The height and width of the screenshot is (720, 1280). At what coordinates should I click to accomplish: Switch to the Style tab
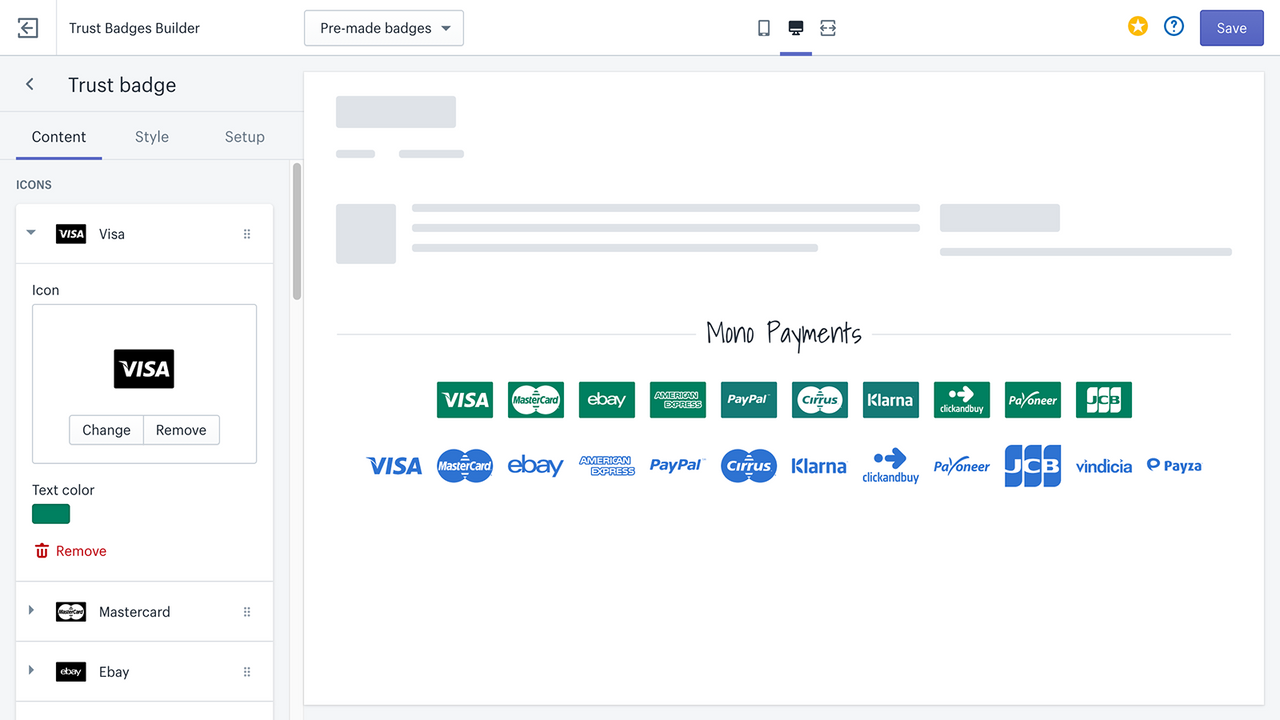pos(151,136)
